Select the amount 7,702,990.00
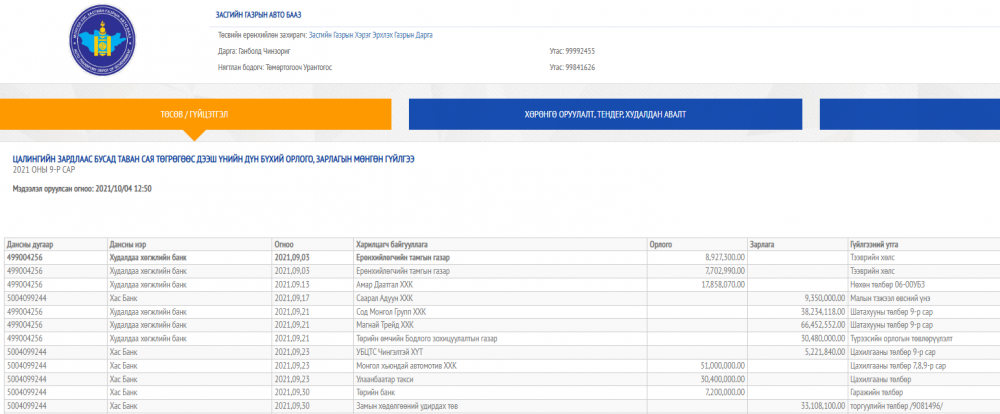Screen dimensions: 1000x414 (726, 271)
